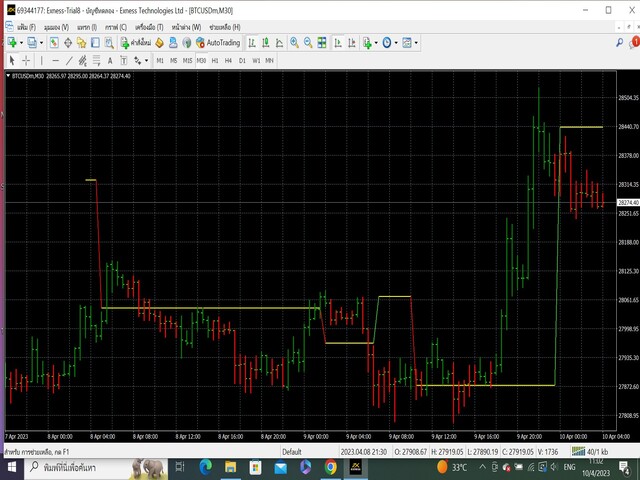Select the crosshair tool
640x480 pixels.
coord(26,60)
